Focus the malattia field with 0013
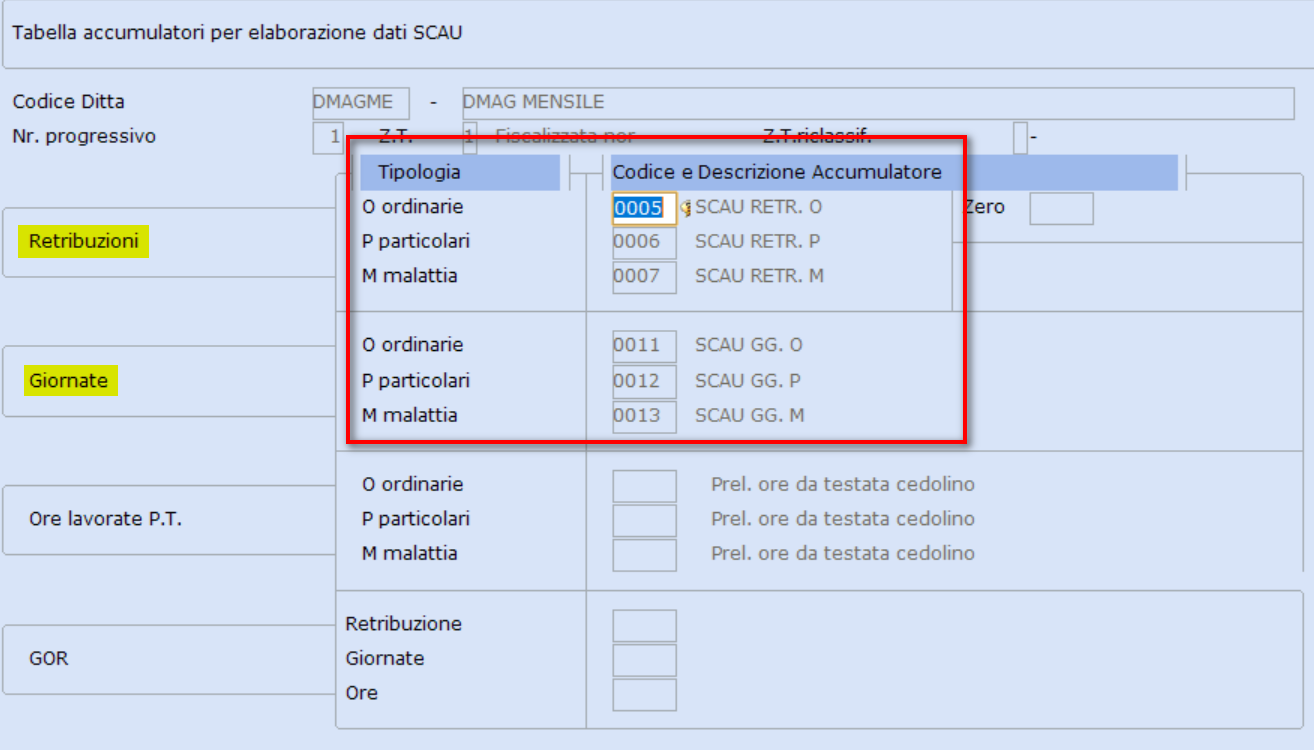Screen dimensions: 1314x750 click(x=645, y=416)
